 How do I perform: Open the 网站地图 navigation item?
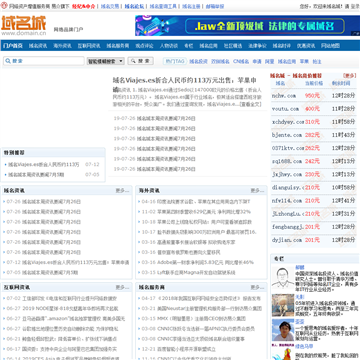pyautogui.click(x=330, y=46)
